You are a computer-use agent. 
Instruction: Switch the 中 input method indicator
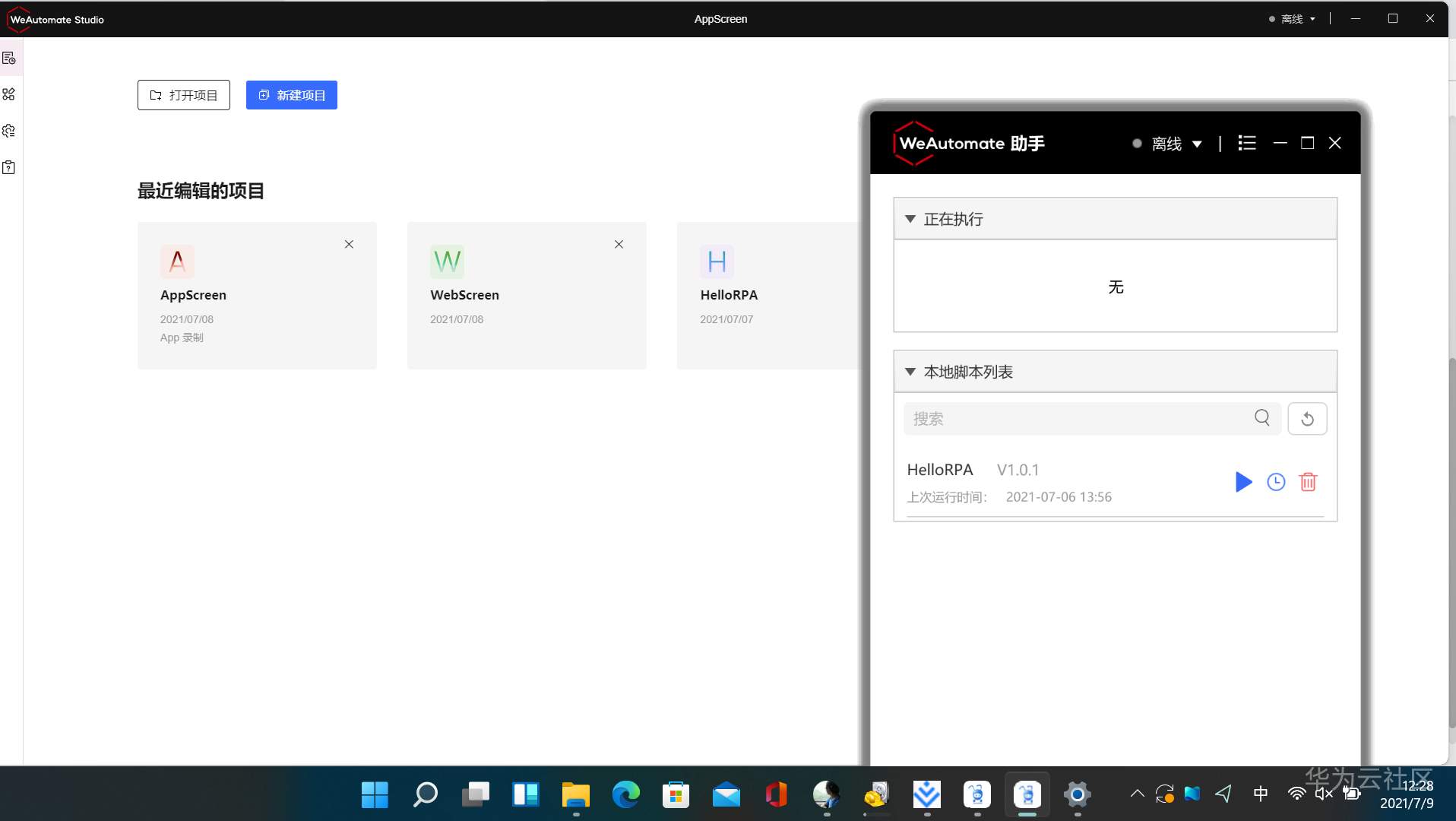click(1261, 794)
